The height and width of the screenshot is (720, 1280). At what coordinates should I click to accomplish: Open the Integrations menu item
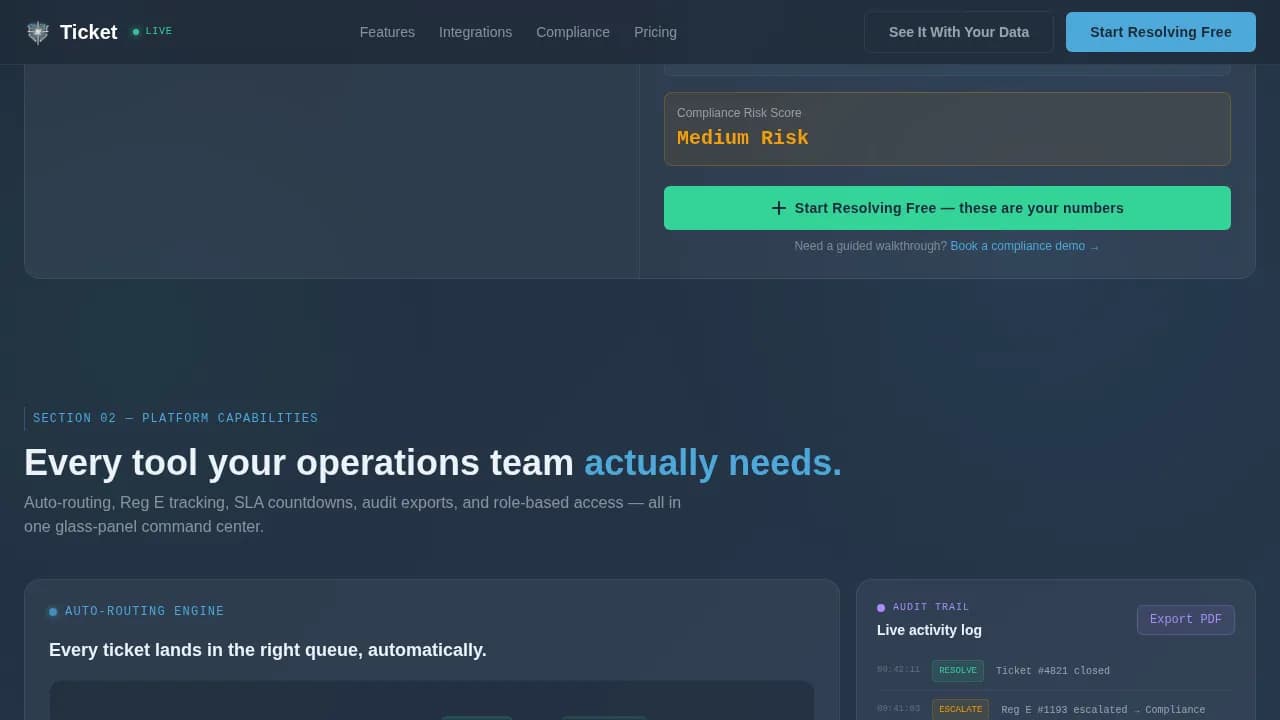[x=475, y=32]
